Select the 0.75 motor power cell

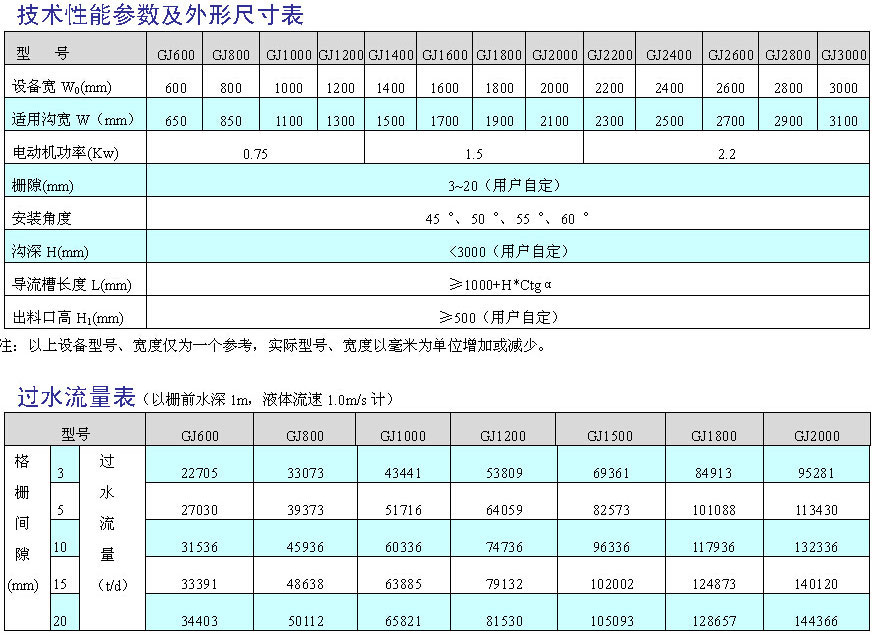(x=255, y=154)
